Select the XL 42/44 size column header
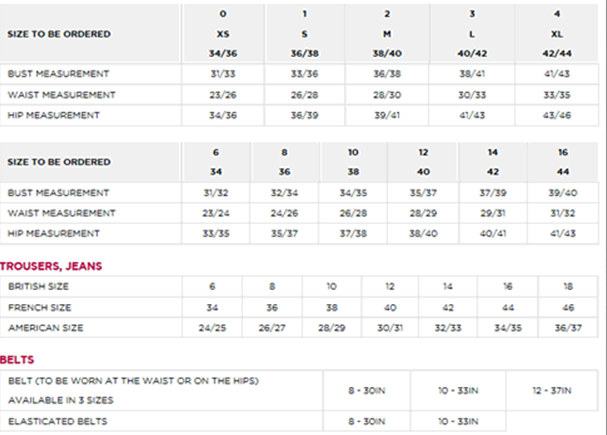The image size is (607, 435). pyautogui.click(x=557, y=34)
